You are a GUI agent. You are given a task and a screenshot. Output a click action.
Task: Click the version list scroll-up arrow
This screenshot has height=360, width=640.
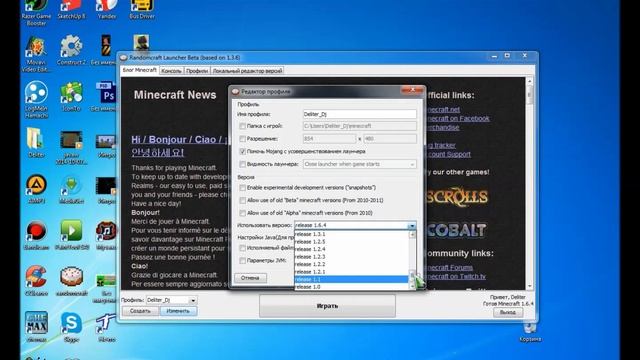point(412,234)
